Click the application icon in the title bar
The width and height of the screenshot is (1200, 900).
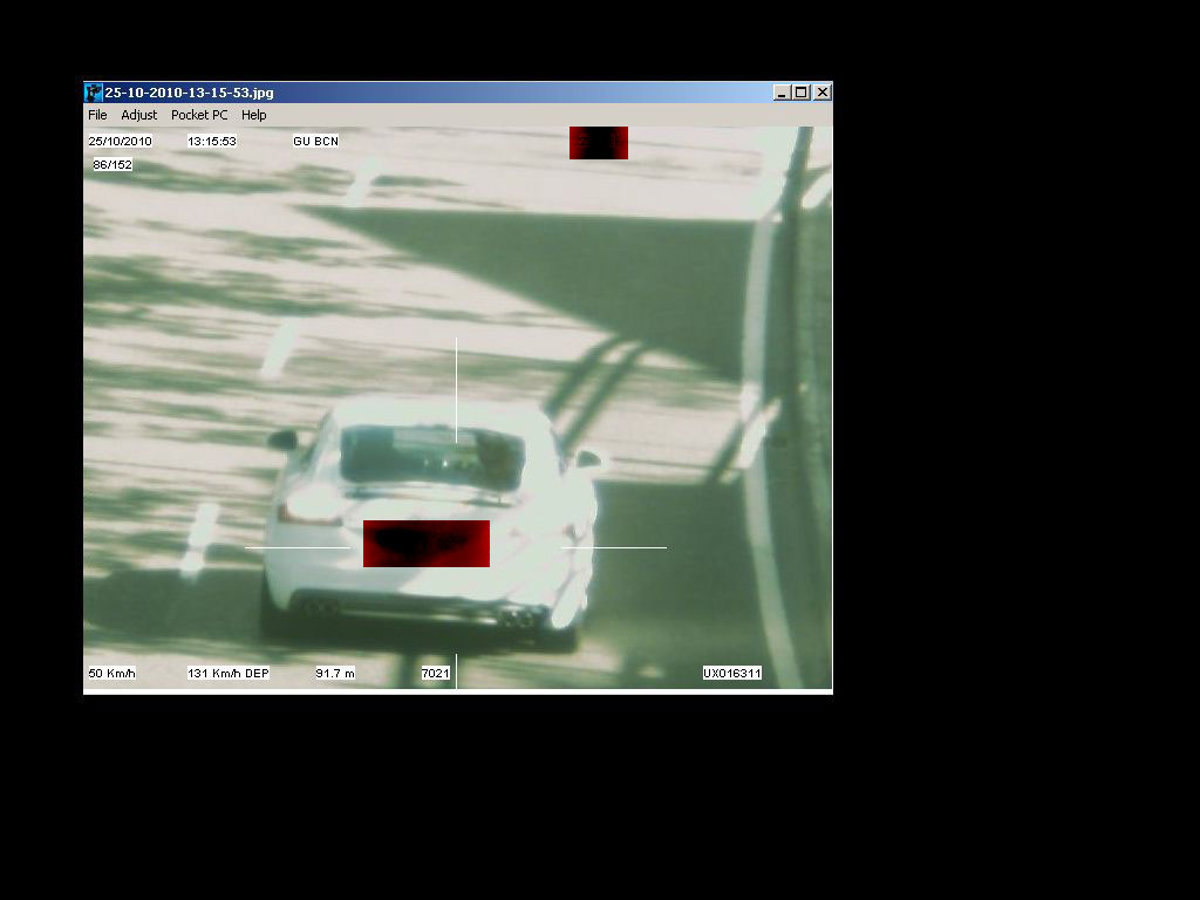coord(94,93)
